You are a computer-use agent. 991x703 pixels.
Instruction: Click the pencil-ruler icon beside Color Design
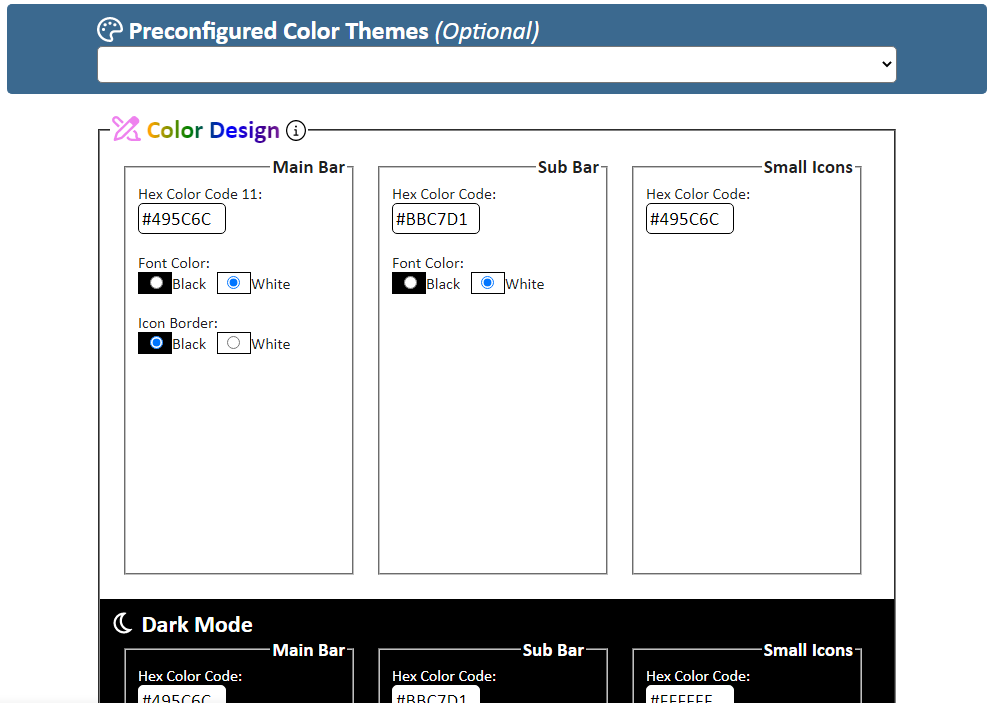tap(126, 129)
